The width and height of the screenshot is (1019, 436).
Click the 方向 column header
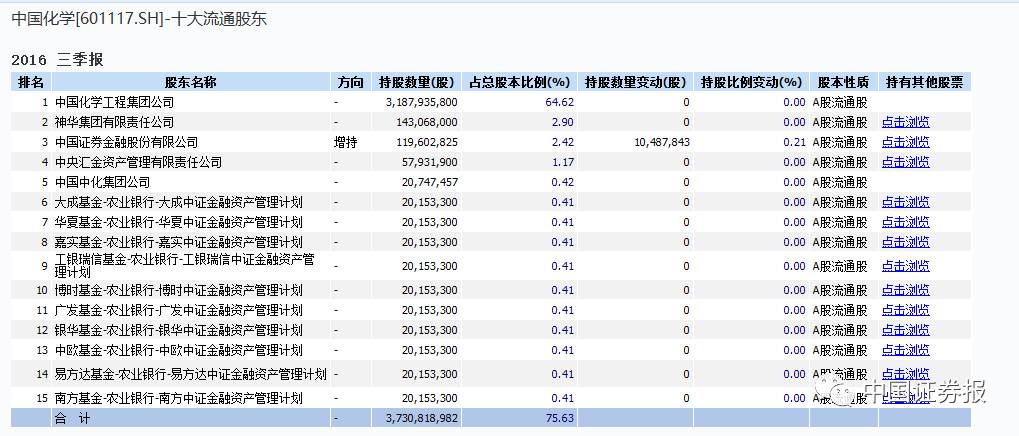(351, 82)
